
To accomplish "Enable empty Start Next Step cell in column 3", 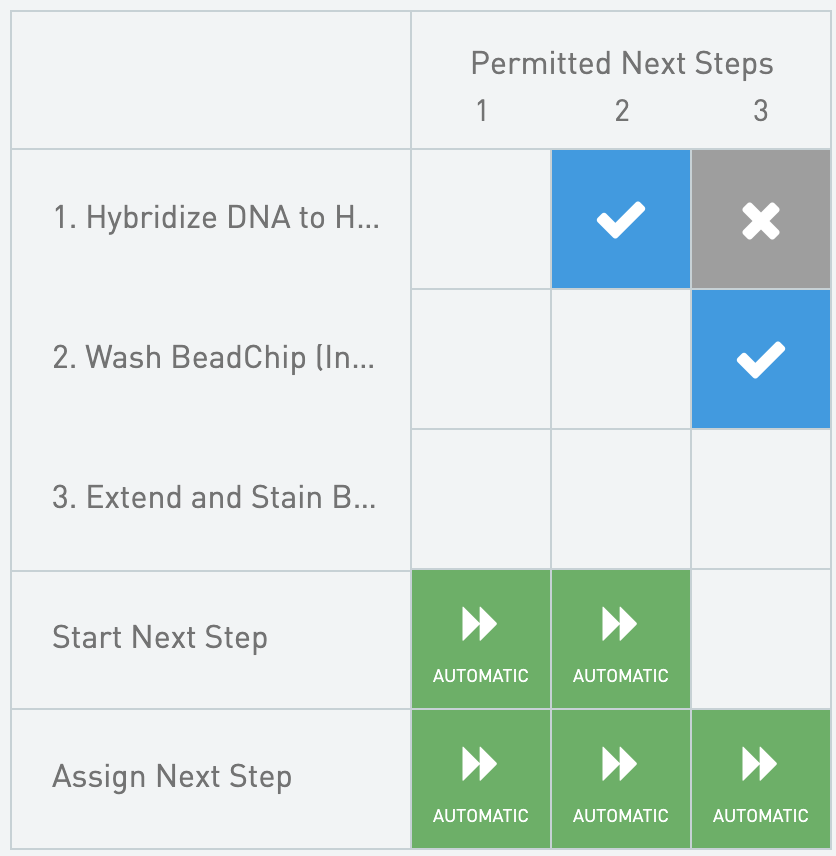I will [760, 640].
